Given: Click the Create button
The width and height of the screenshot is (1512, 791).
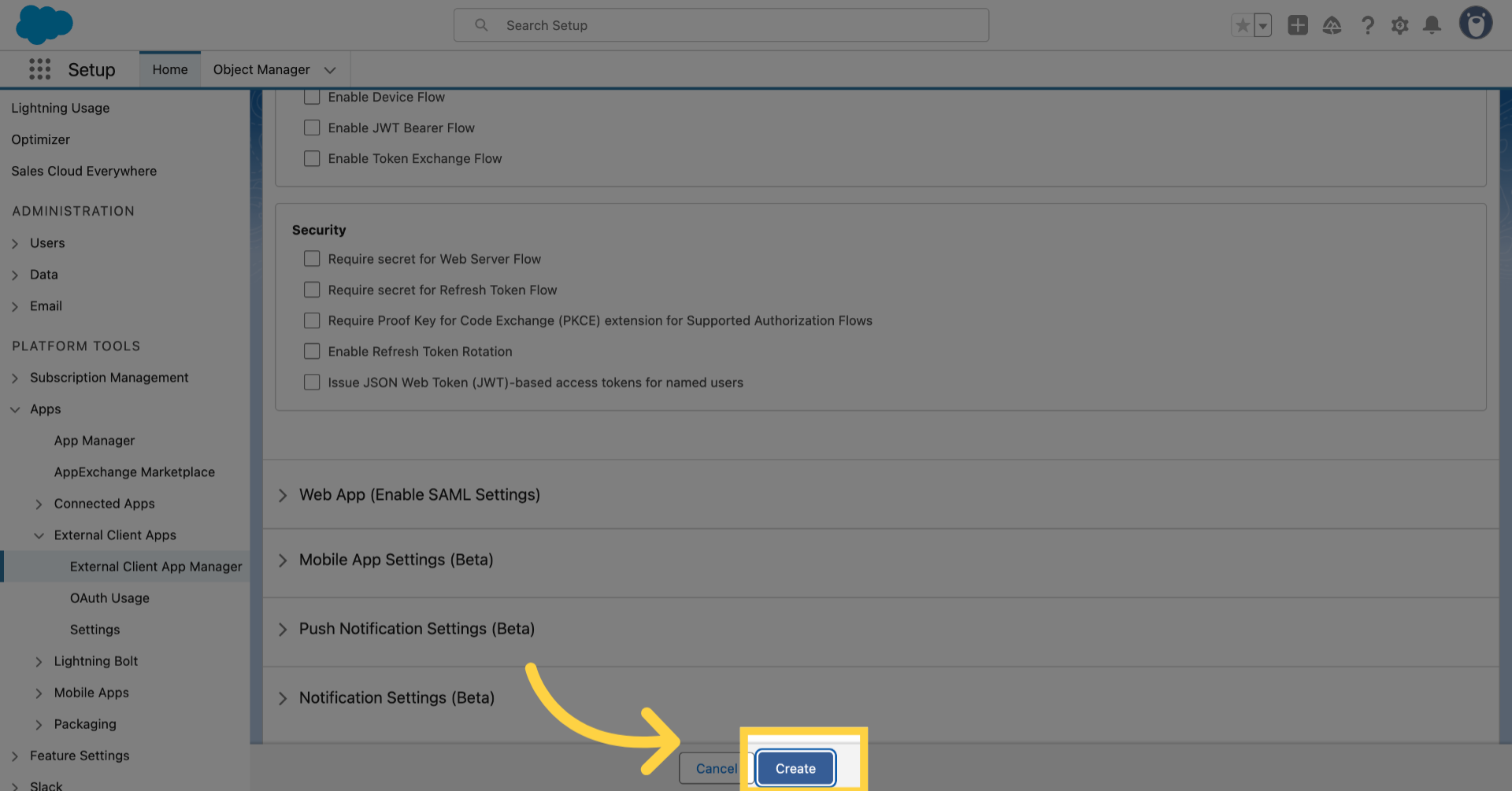Looking at the screenshot, I should [x=795, y=768].
